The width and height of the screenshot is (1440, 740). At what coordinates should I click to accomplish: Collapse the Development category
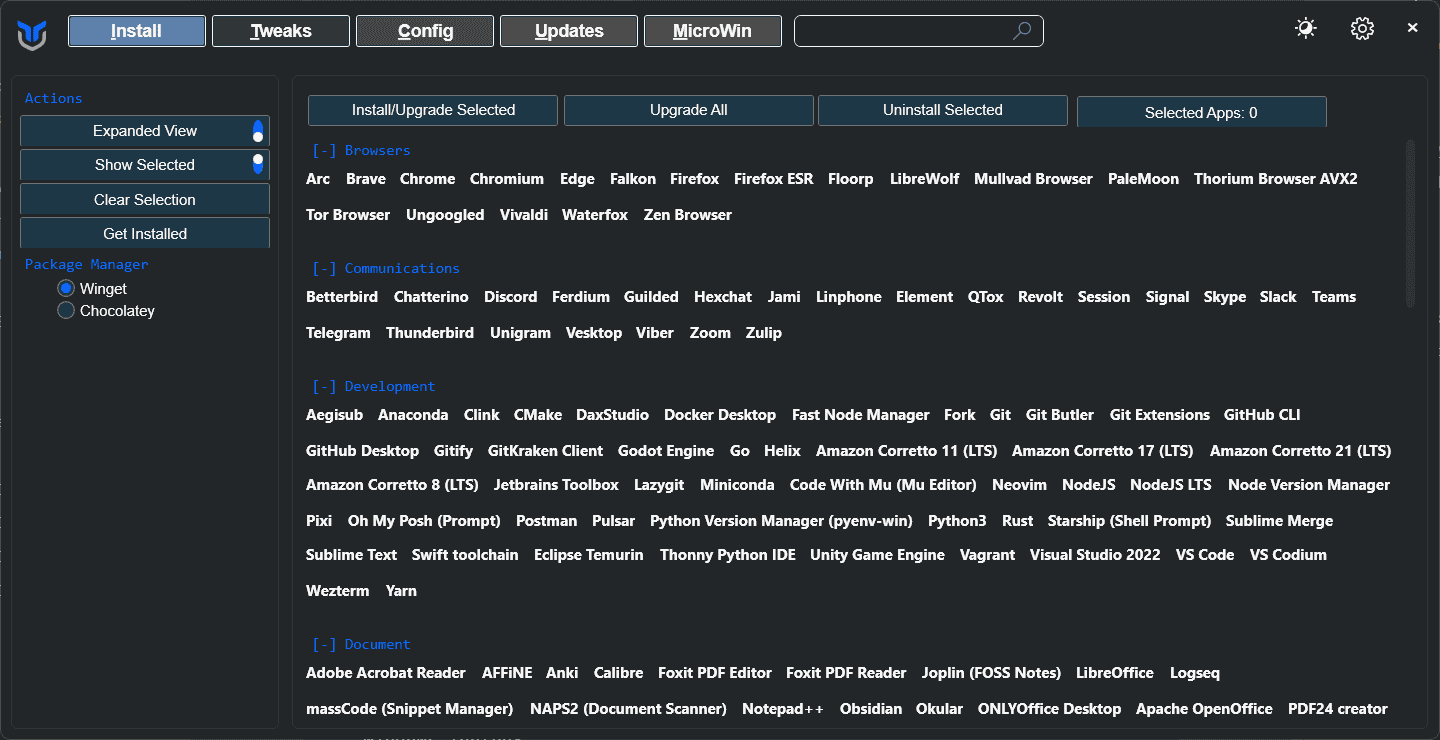coord(324,387)
